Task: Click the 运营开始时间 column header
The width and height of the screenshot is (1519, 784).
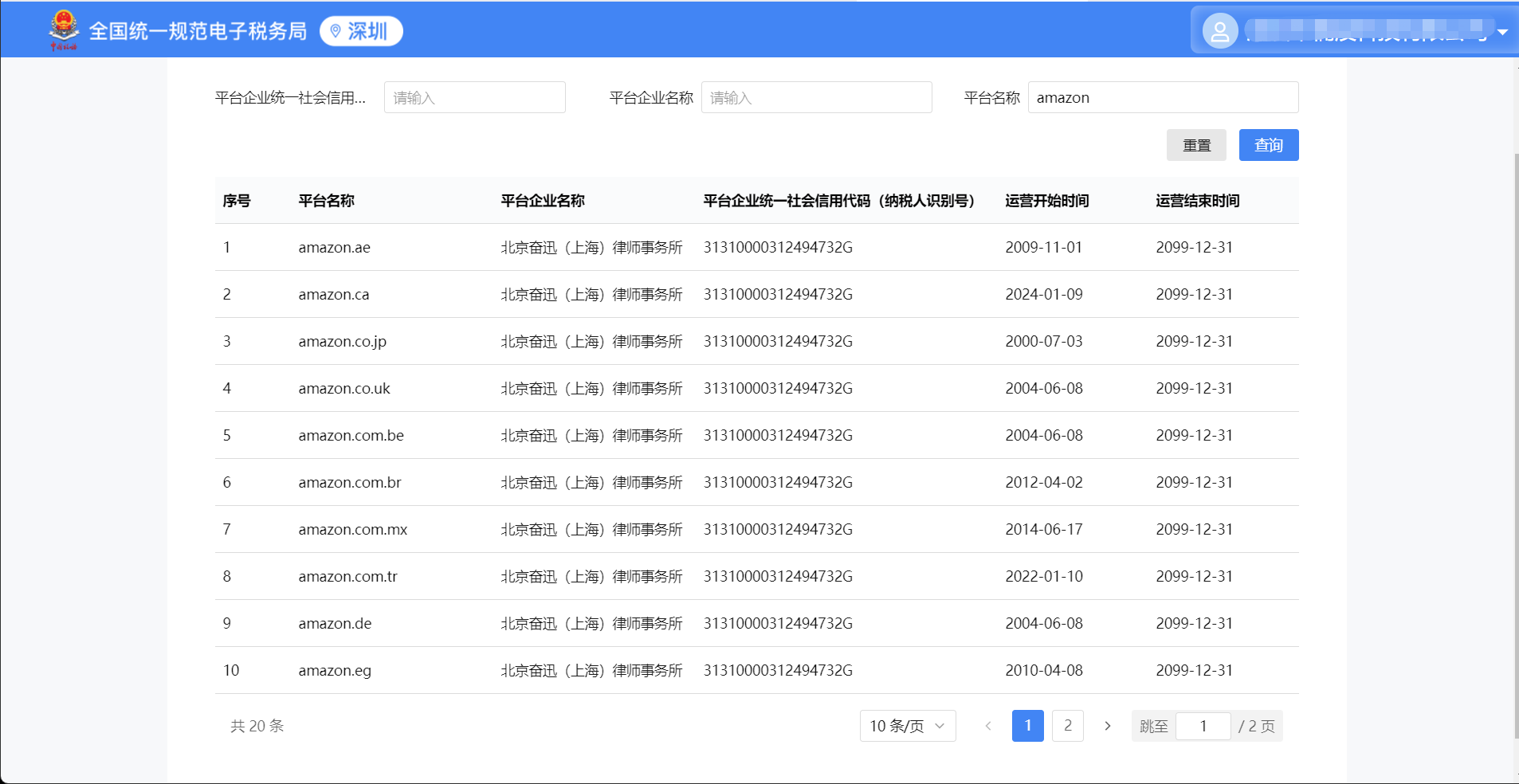Action: 1046,201
